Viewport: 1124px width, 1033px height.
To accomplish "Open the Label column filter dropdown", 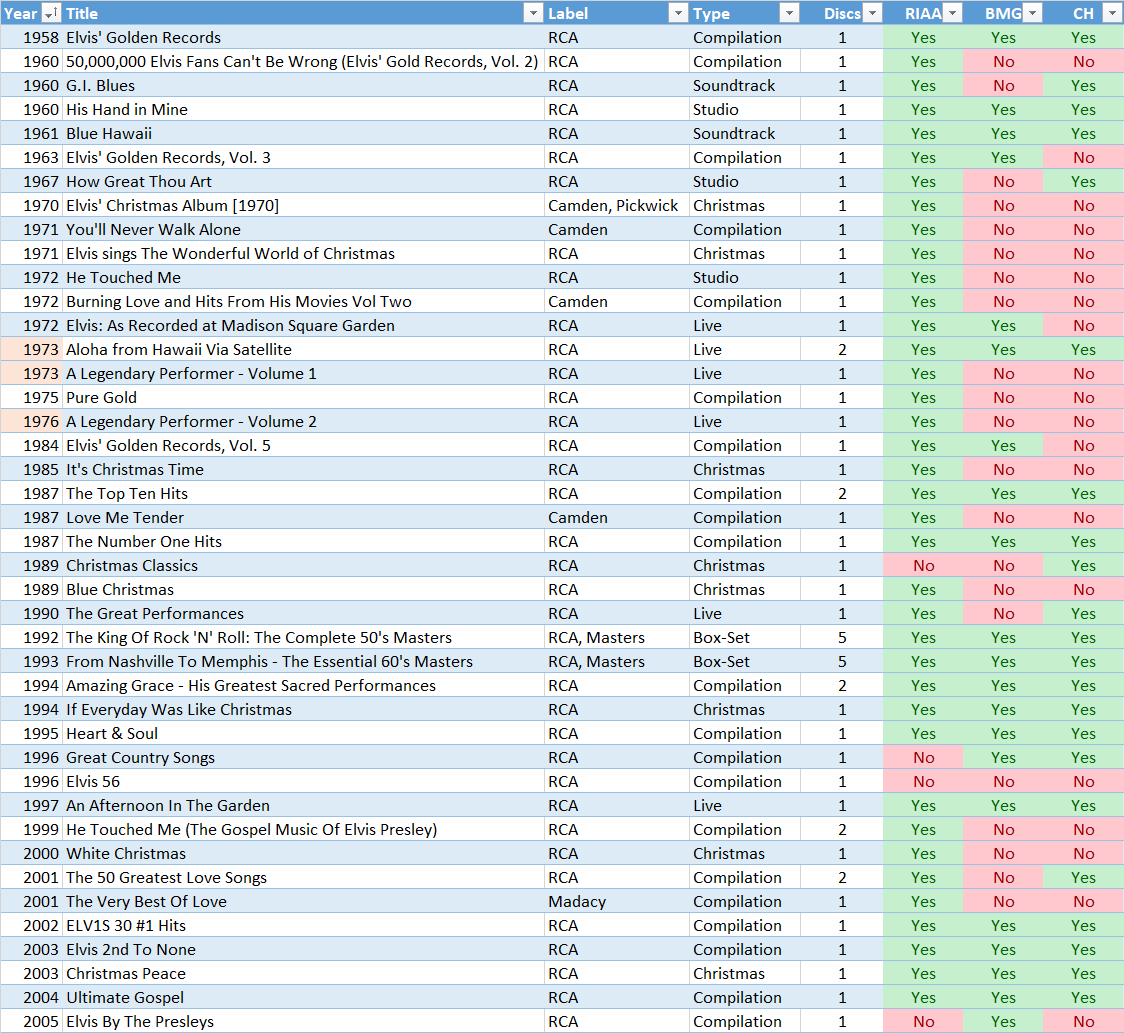I will click(677, 13).
